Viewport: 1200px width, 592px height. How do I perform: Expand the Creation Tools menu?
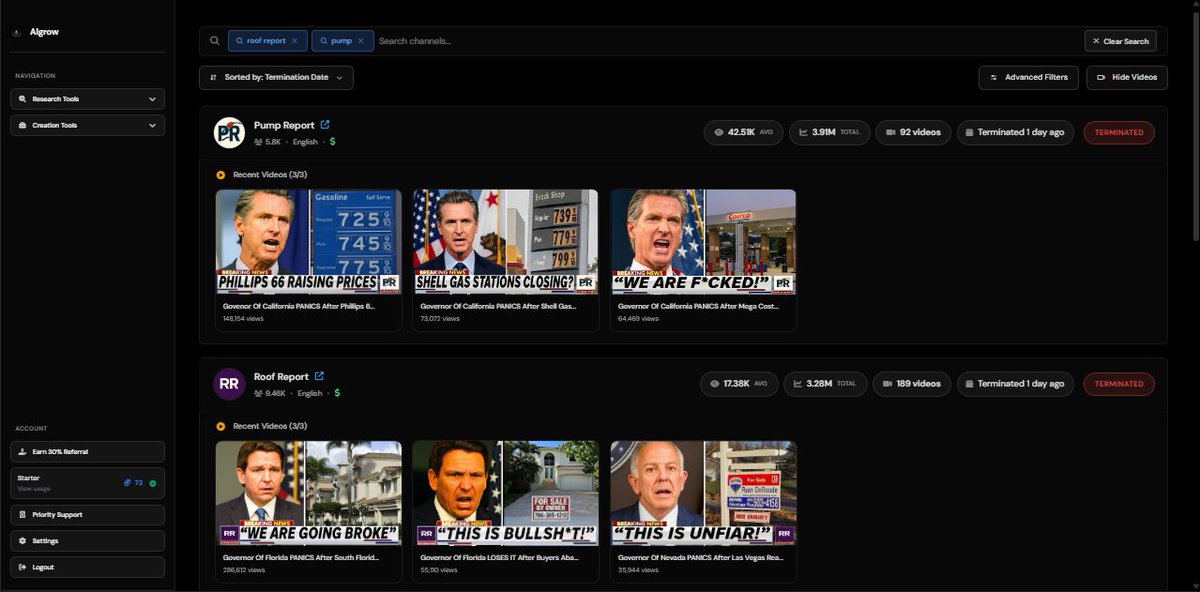[88, 125]
